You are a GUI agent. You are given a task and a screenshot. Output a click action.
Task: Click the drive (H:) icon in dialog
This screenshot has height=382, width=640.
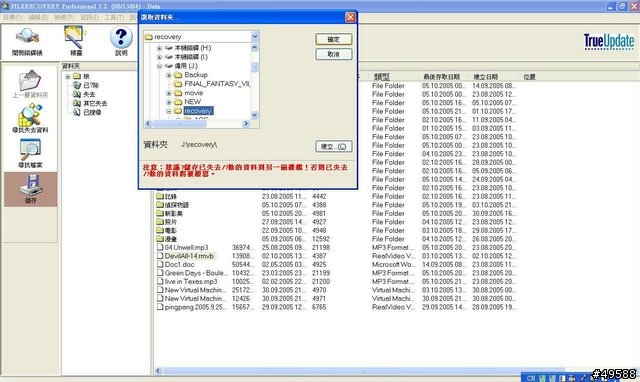pyautogui.click(x=169, y=48)
